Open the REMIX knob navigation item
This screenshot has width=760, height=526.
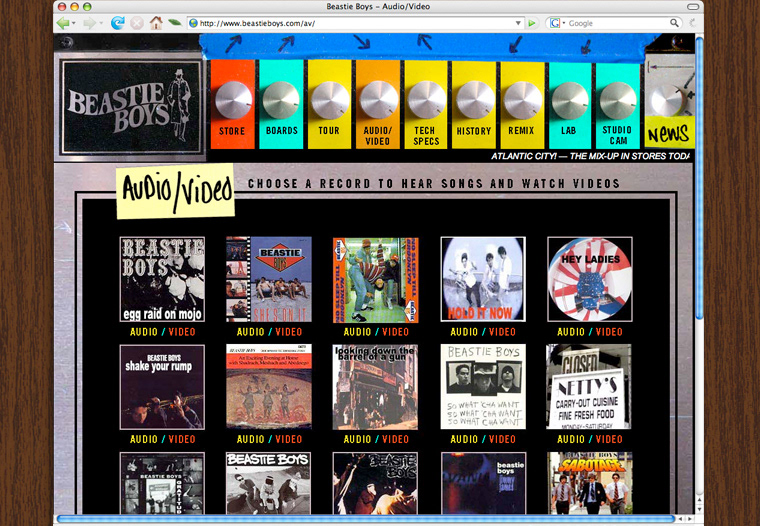[522, 104]
